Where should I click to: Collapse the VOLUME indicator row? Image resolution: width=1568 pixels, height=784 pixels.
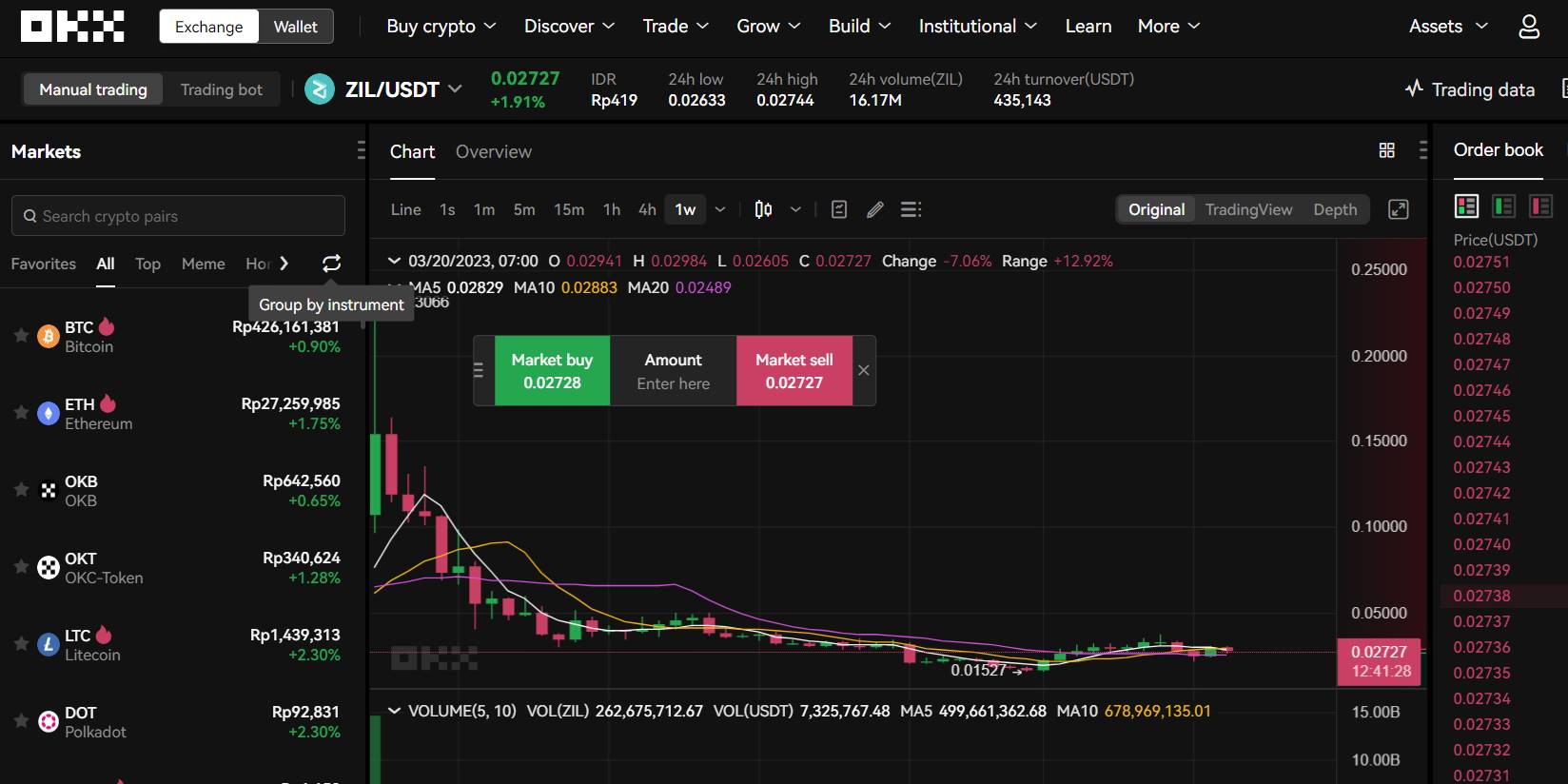[x=394, y=711]
